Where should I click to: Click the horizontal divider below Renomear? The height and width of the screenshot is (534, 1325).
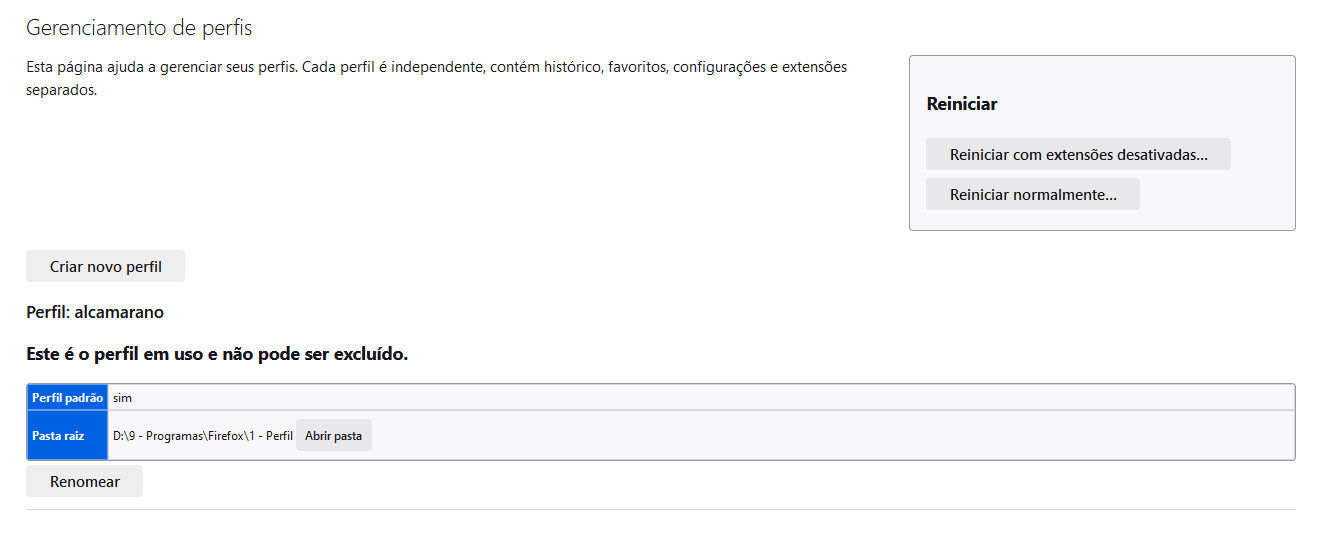[x=660, y=509]
